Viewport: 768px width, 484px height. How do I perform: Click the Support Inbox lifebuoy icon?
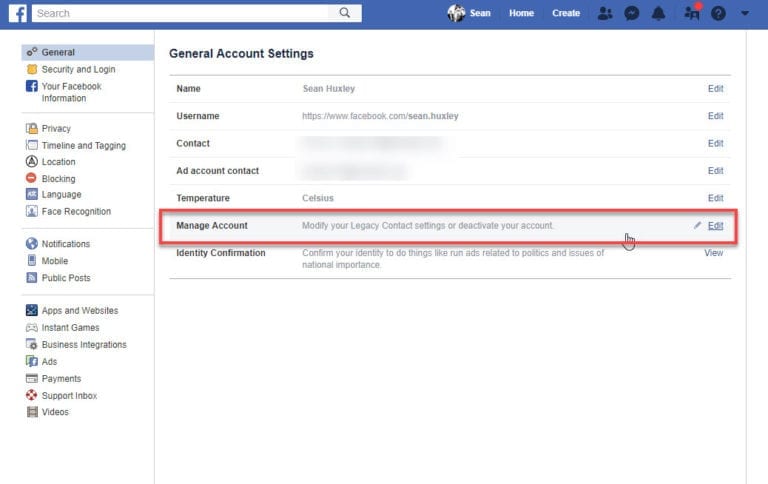32,395
